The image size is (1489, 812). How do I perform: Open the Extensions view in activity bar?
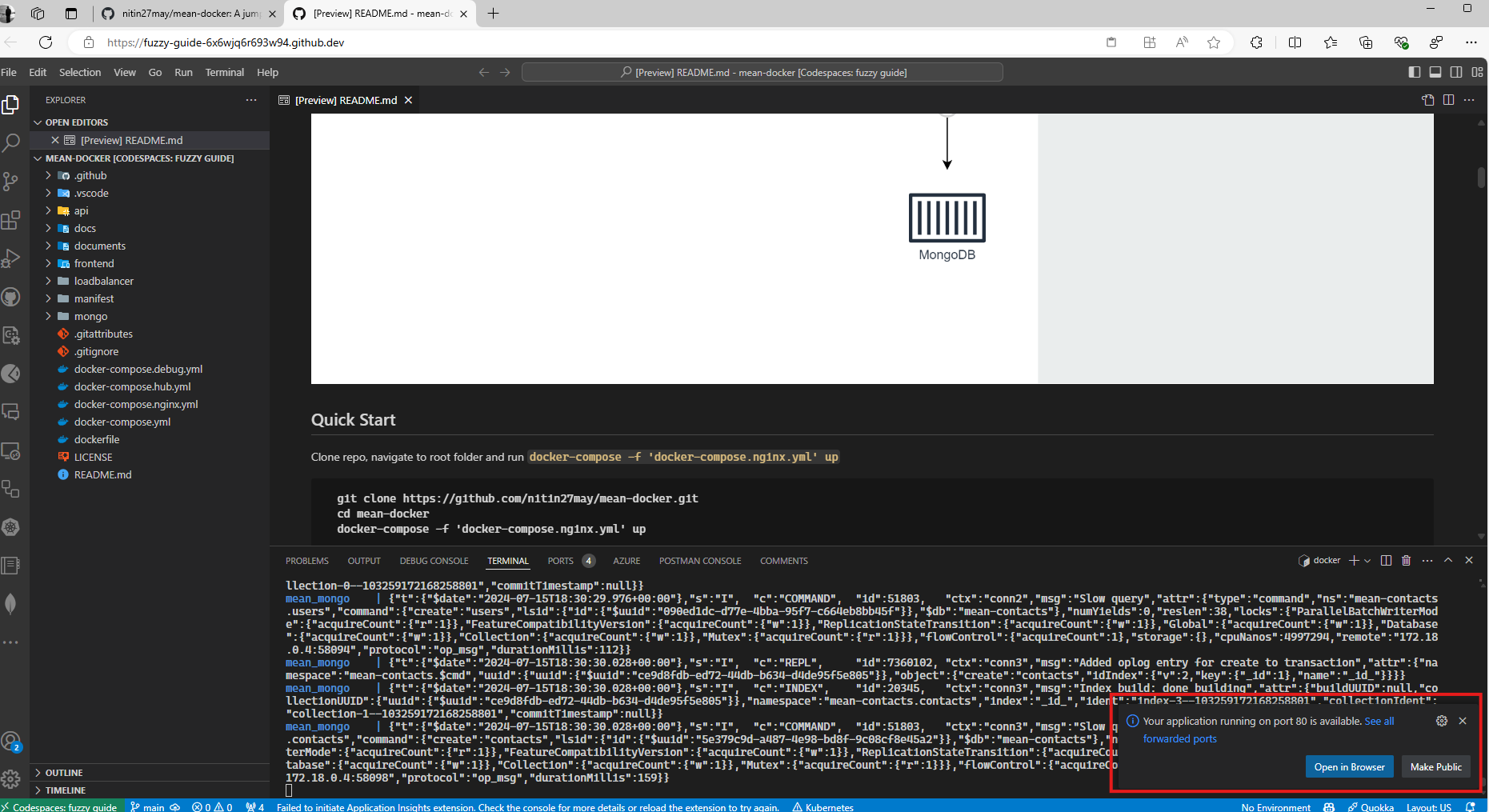tap(10, 220)
